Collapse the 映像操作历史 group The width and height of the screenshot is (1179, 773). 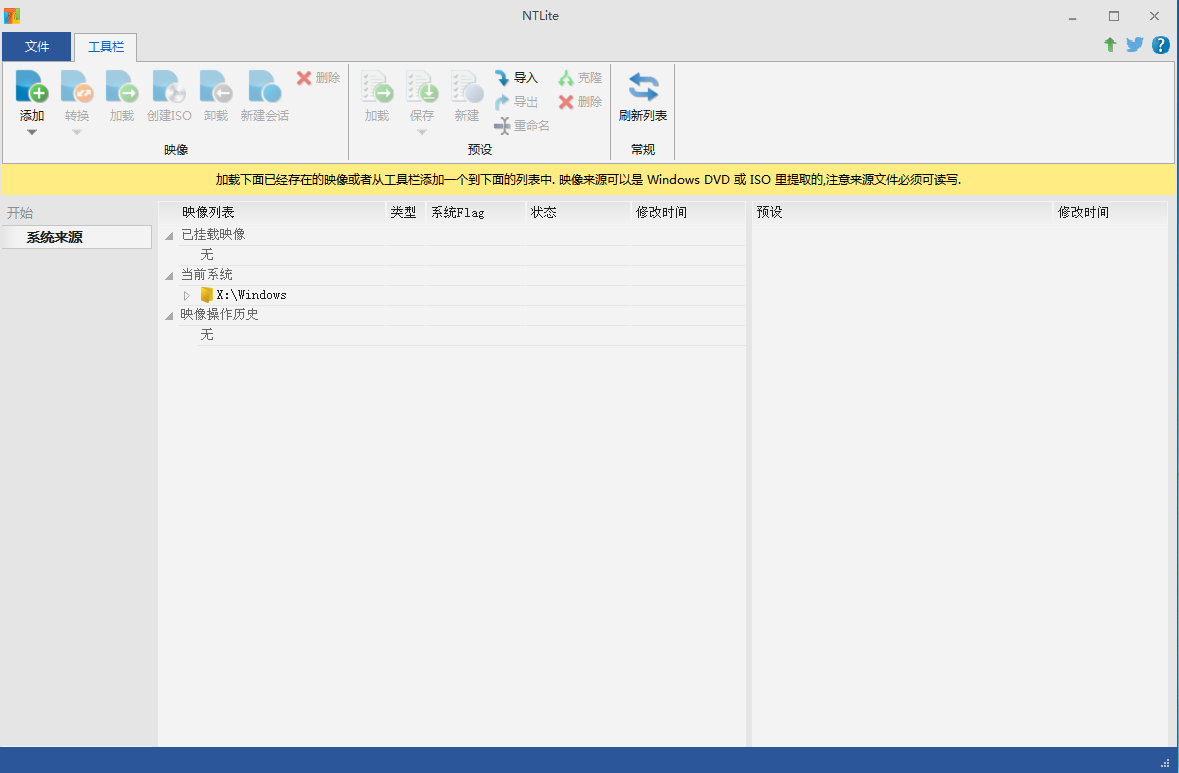tap(169, 315)
